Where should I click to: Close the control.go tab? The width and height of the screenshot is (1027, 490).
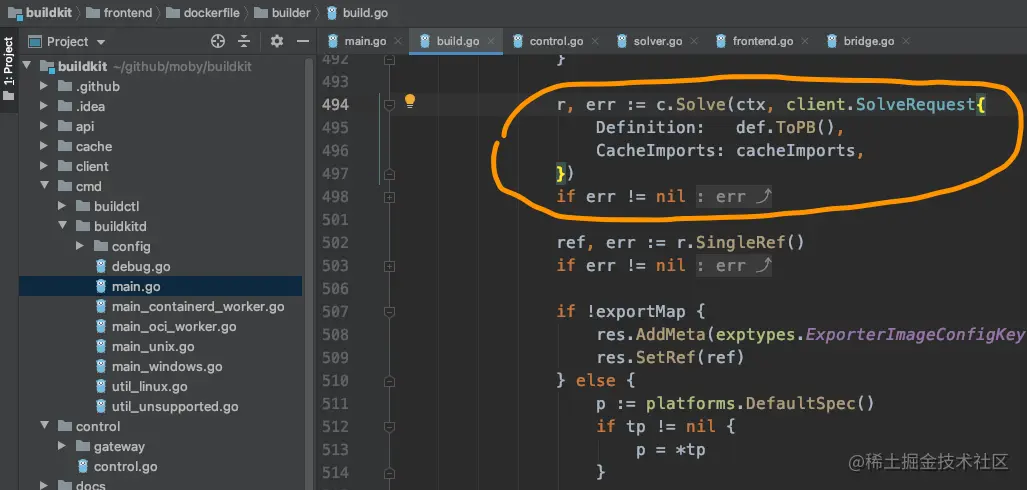pos(595,41)
